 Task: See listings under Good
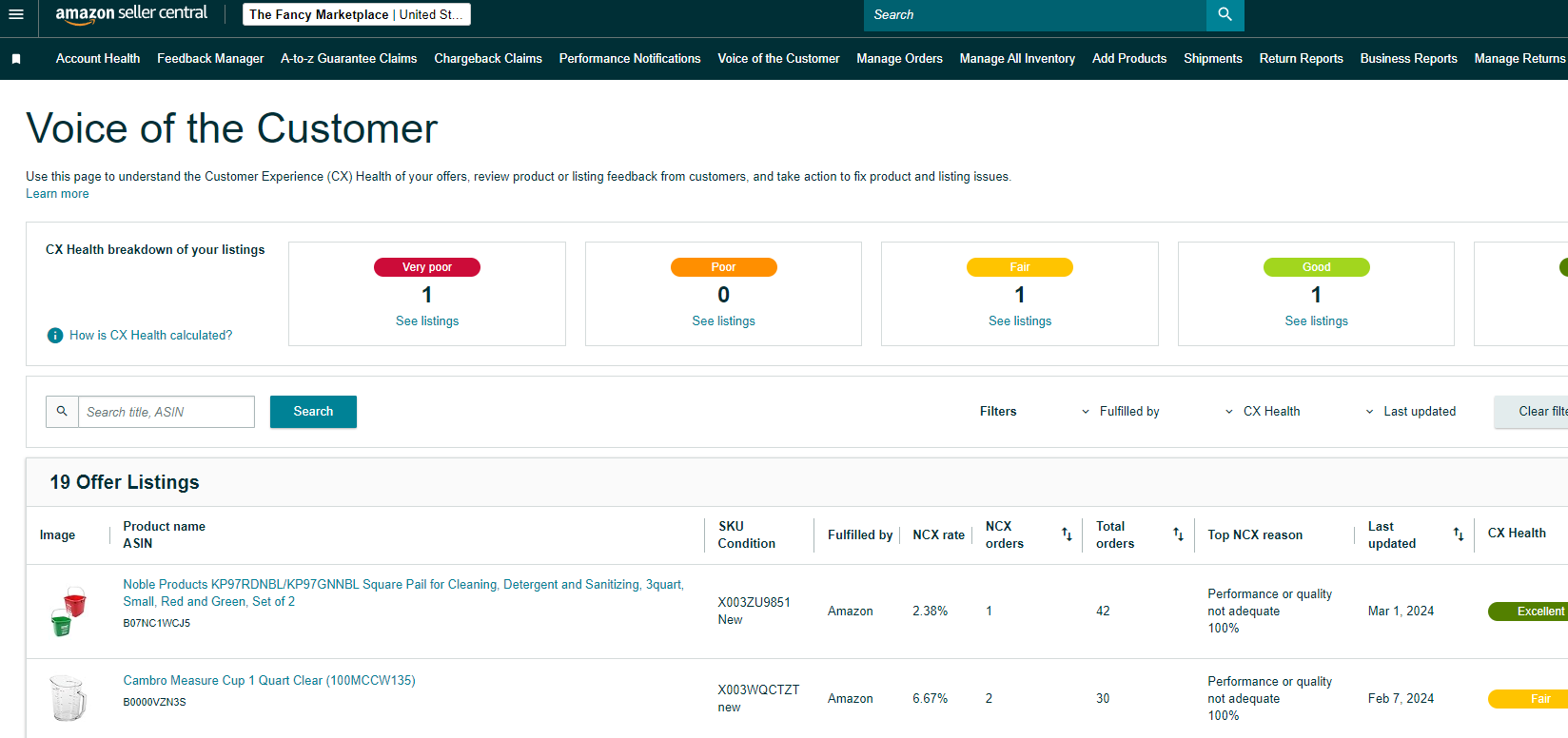[1316, 321]
